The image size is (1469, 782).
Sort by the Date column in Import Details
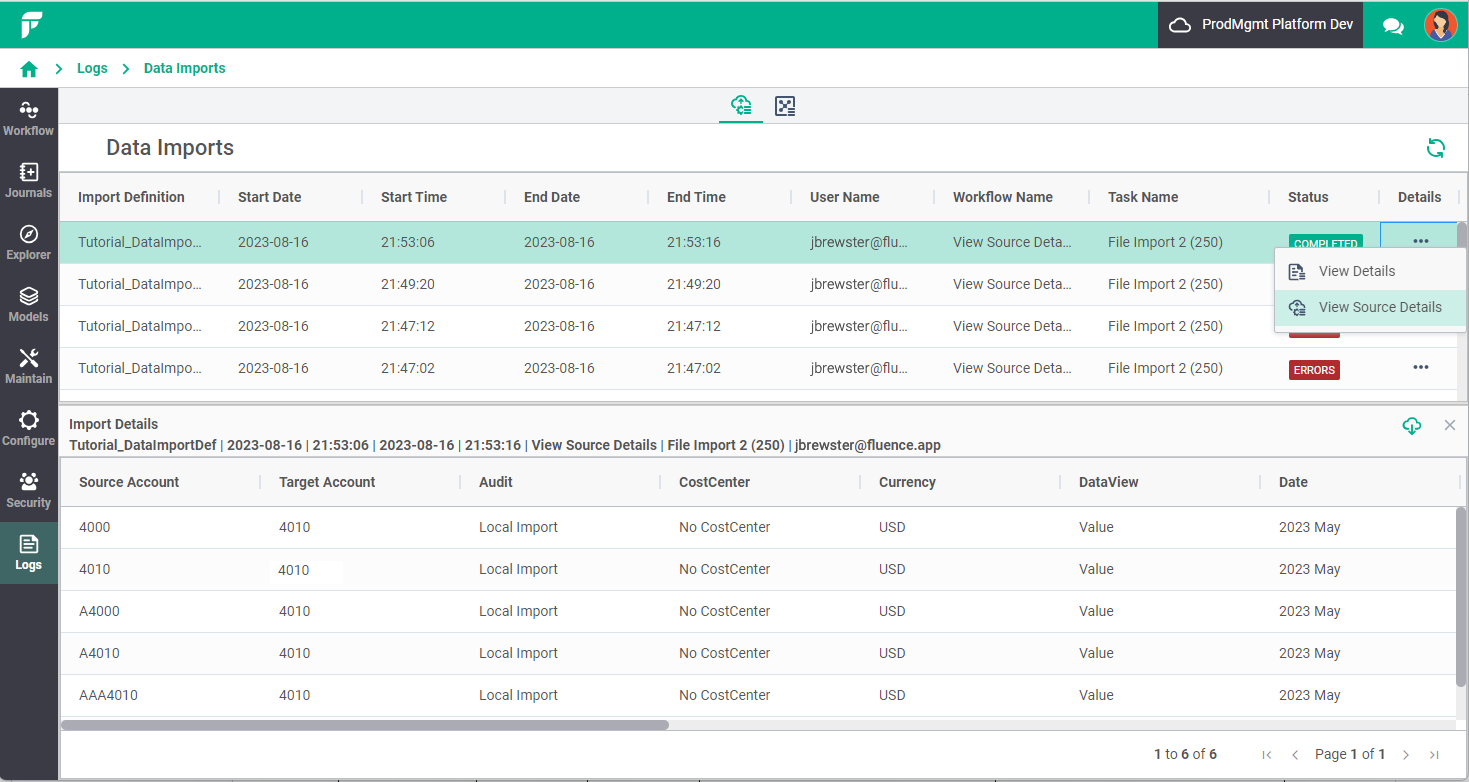(x=1293, y=482)
